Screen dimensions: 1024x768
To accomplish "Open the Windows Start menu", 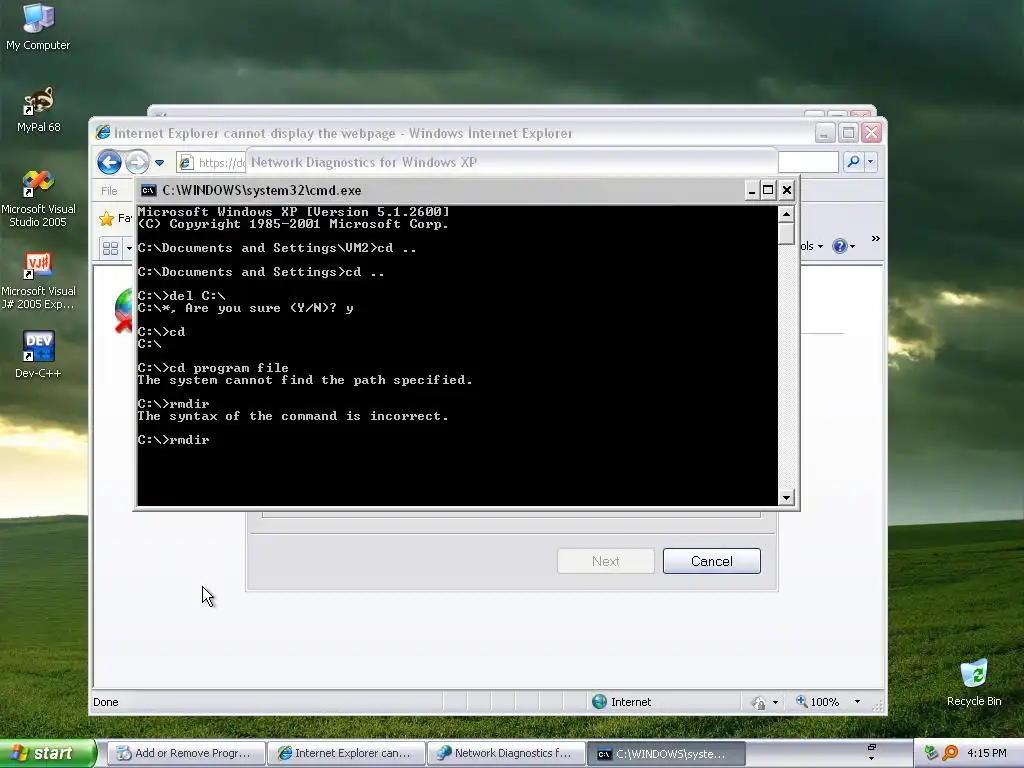I will click(48, 753).
